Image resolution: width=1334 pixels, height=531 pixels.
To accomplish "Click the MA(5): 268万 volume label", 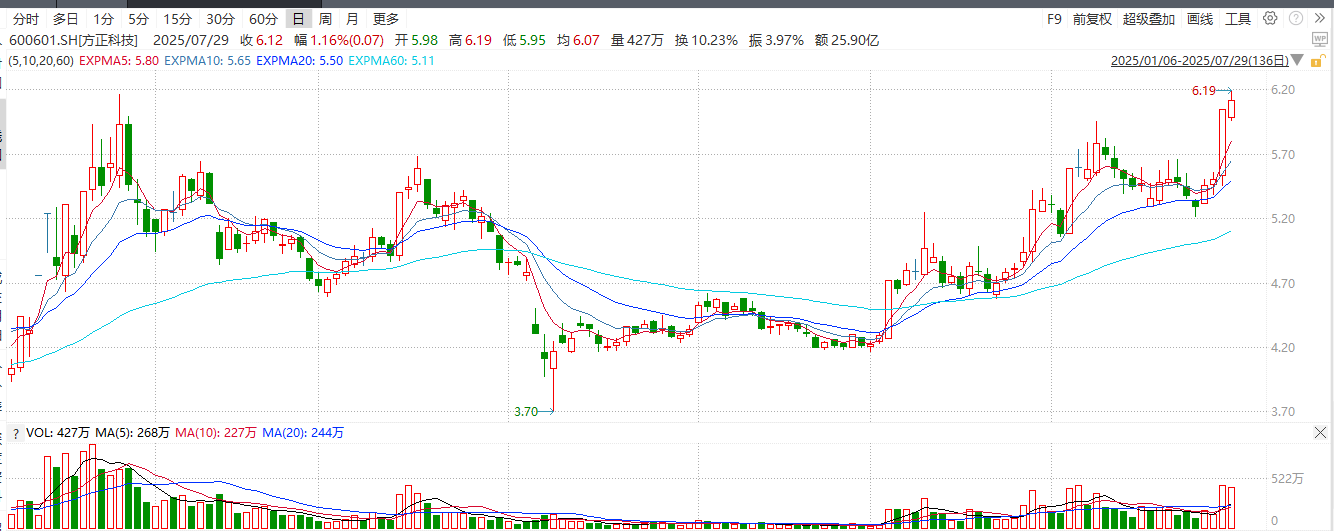I will pyautogui.click(x=133, y=433).
